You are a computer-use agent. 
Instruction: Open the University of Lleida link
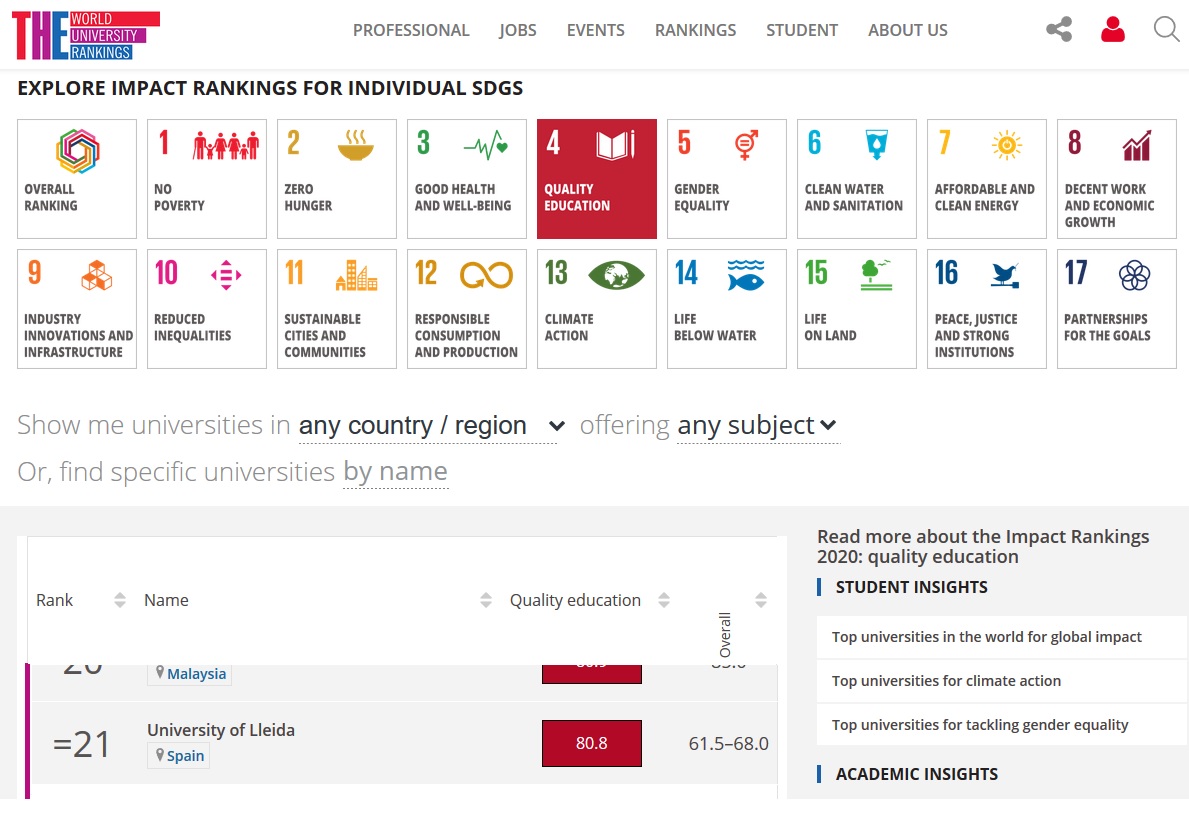coord(221,730)
